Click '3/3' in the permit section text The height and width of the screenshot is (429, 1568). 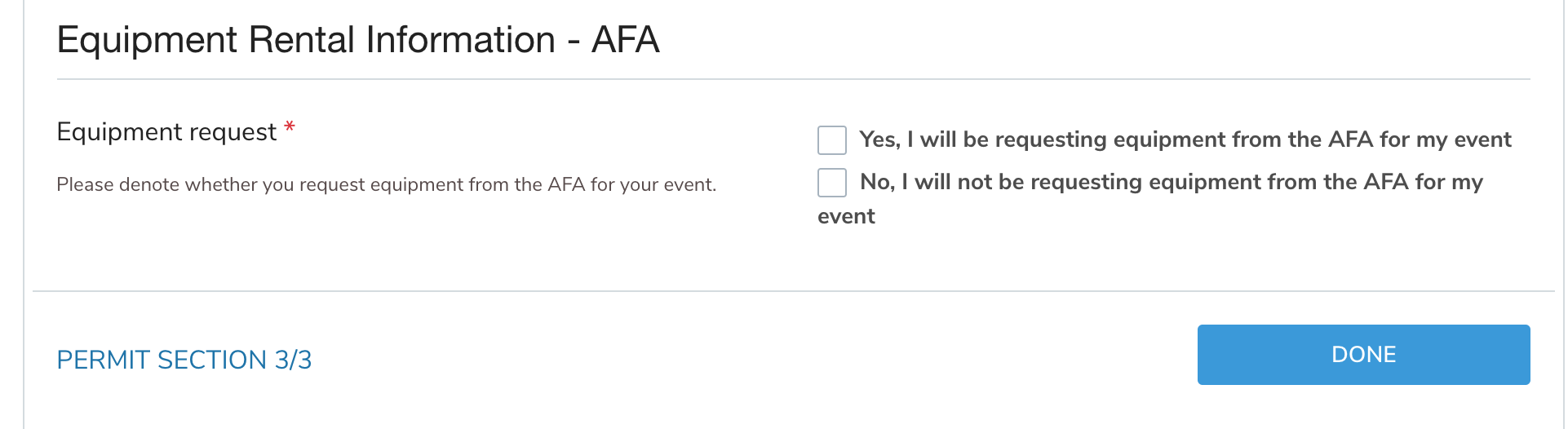point(293,360)
